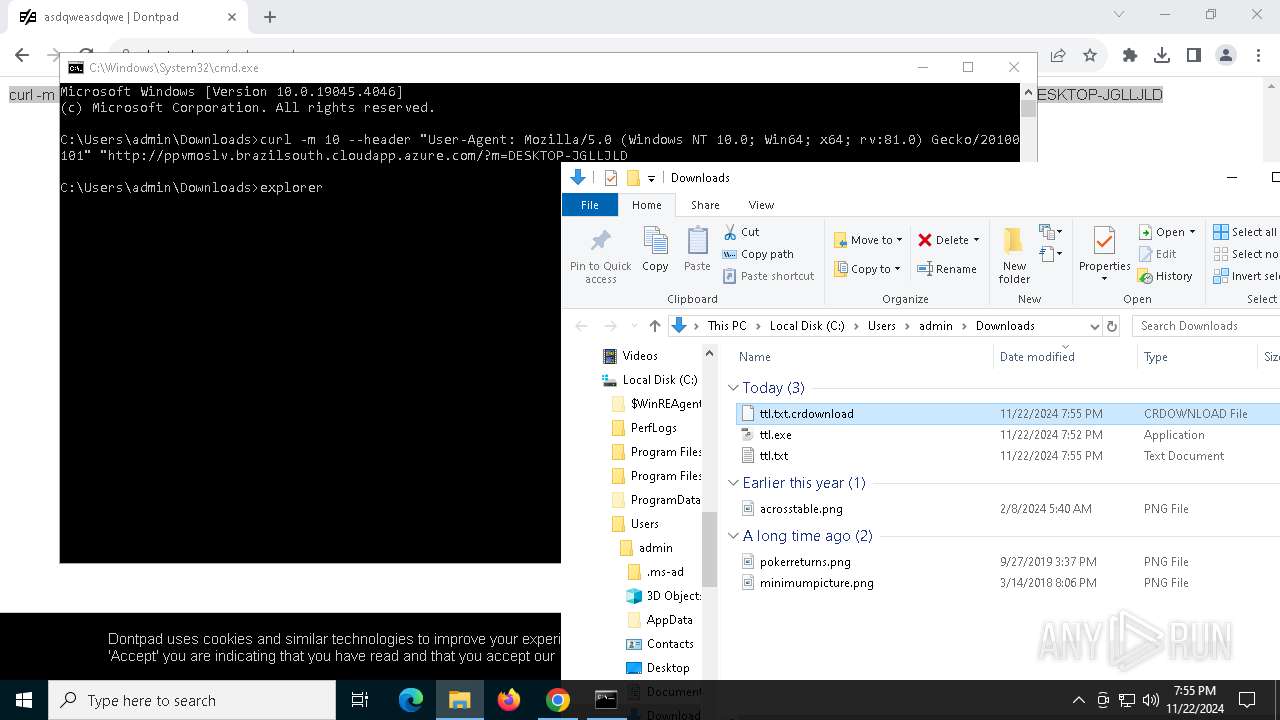The height and width of the screenshot is (720, 1280).
Task: Open Microsoft Edge from taskbar
Action: pyautogui.click(x=411, y=700)
